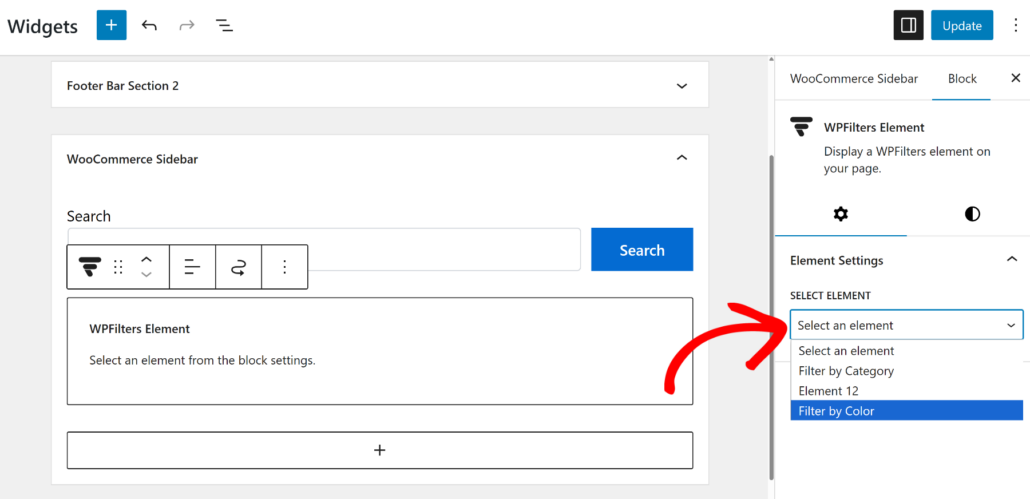Image resolution: width=1030 pixels, height=499 pixels.
Task: Switch to the Block tab
Action: 962,79
